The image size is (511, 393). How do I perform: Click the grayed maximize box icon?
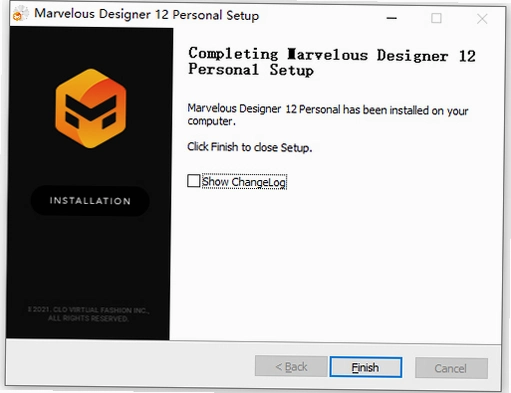click(x=436, y=18)
